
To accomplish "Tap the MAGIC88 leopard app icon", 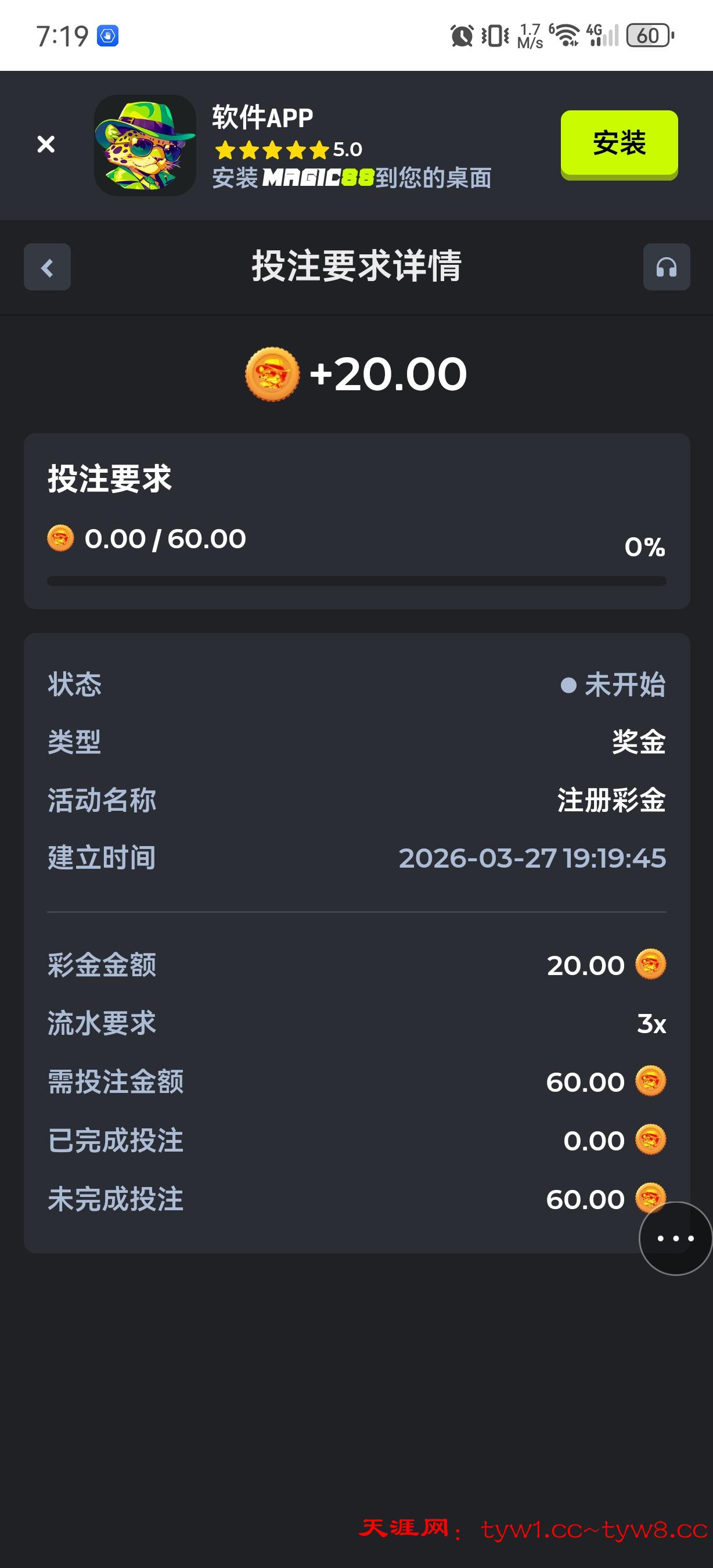I will click(x=145, y=146).
